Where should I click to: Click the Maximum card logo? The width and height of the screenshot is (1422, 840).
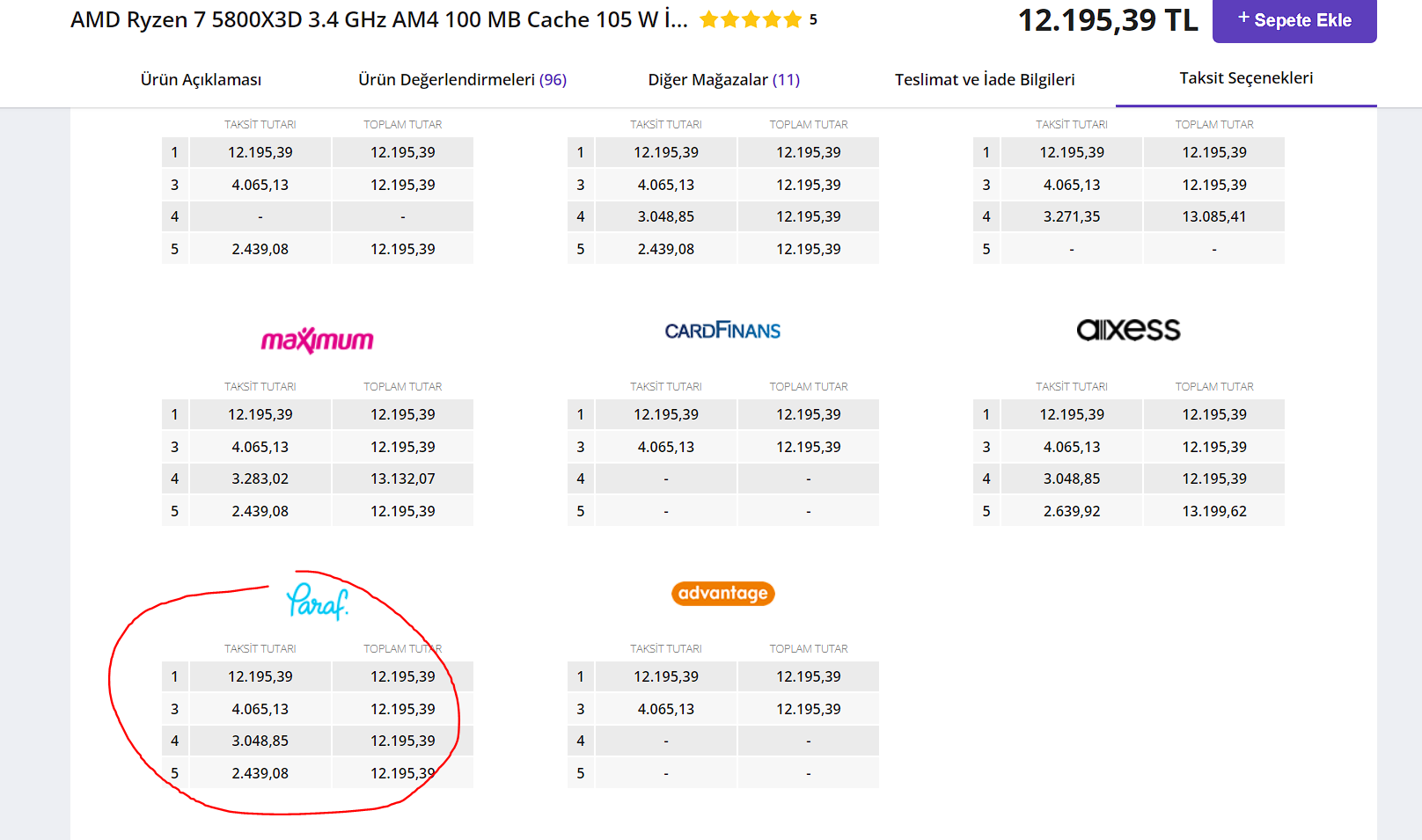(x=317, y=340)
